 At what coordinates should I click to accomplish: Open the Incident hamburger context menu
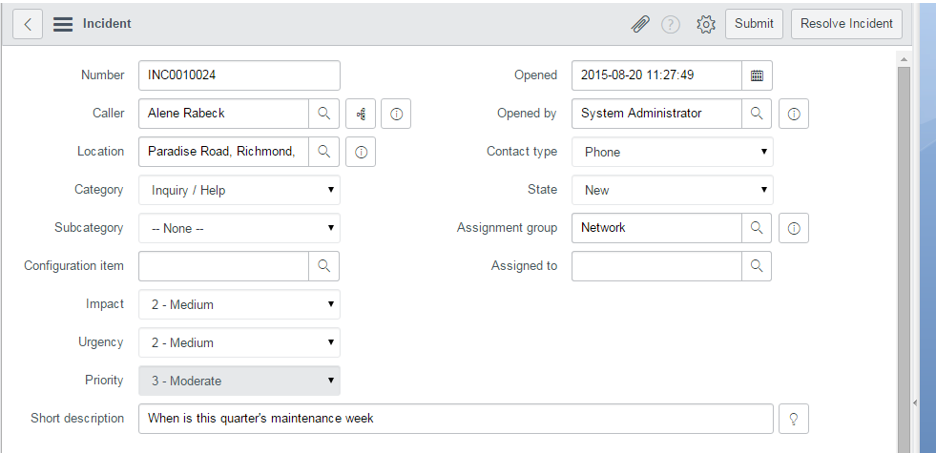tap(63, 24)
